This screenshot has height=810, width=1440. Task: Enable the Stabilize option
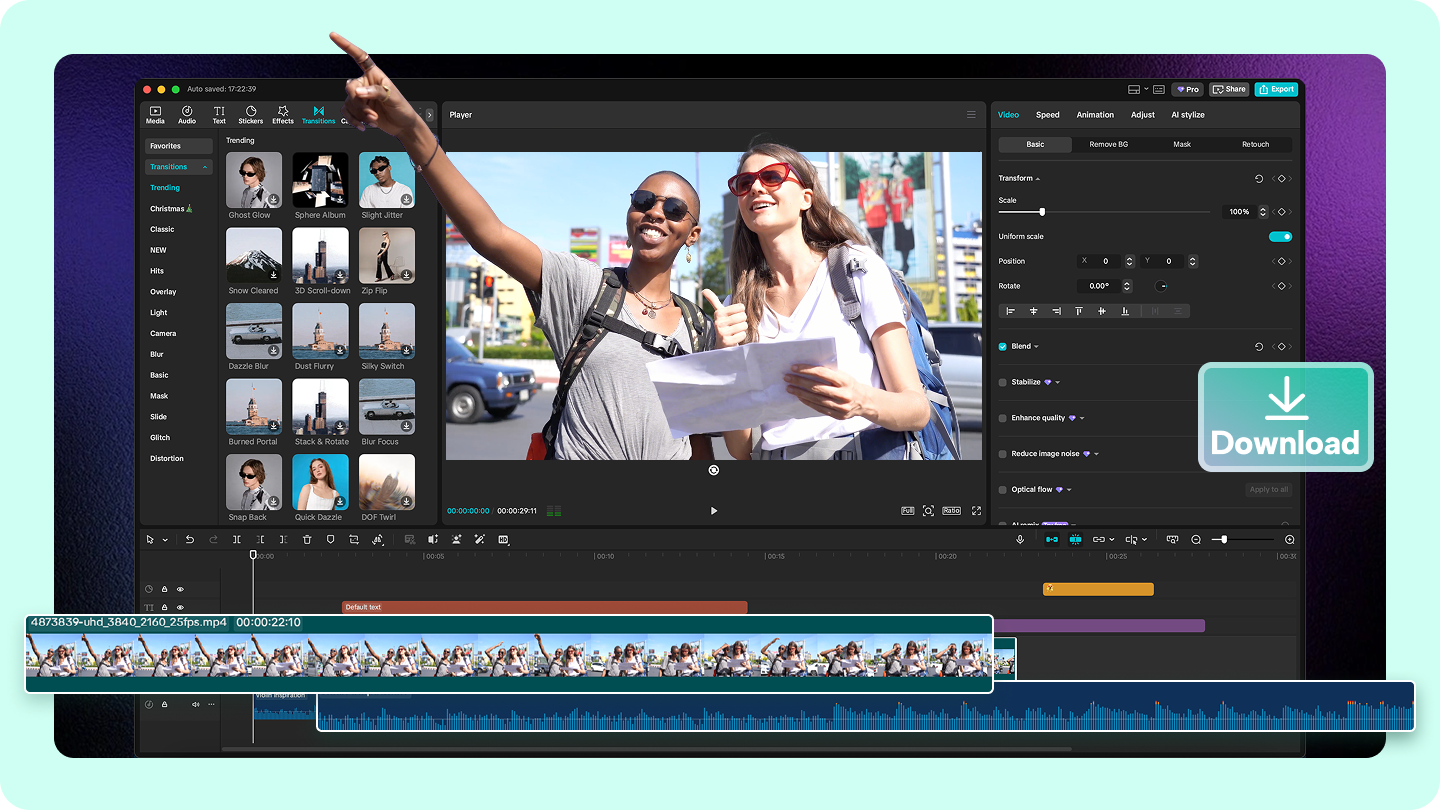pyautogui.click(x=1003, y=382)
